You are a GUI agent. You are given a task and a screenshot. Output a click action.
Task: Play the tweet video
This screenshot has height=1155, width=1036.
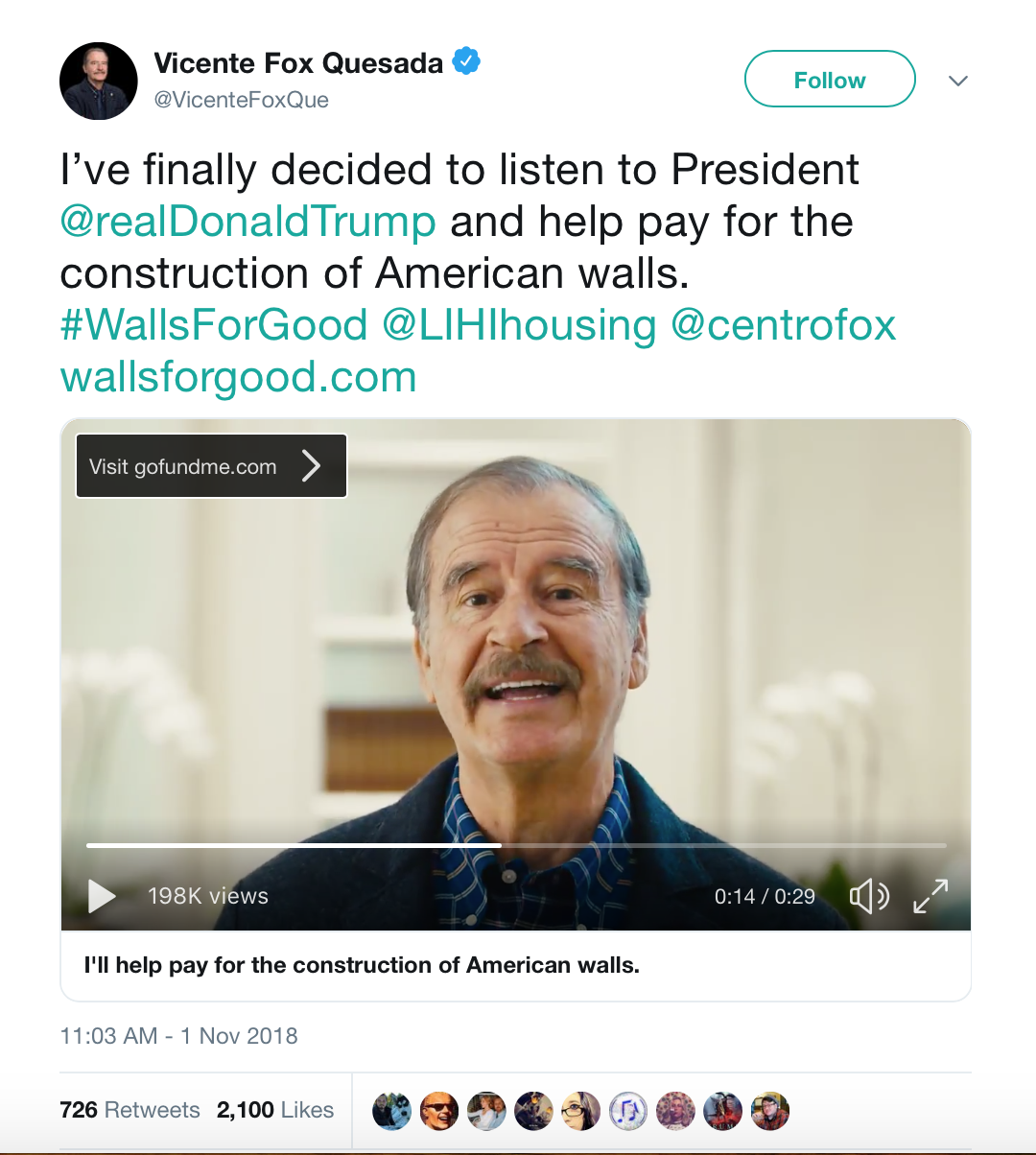pyautogui.click(x=102, y=896)
